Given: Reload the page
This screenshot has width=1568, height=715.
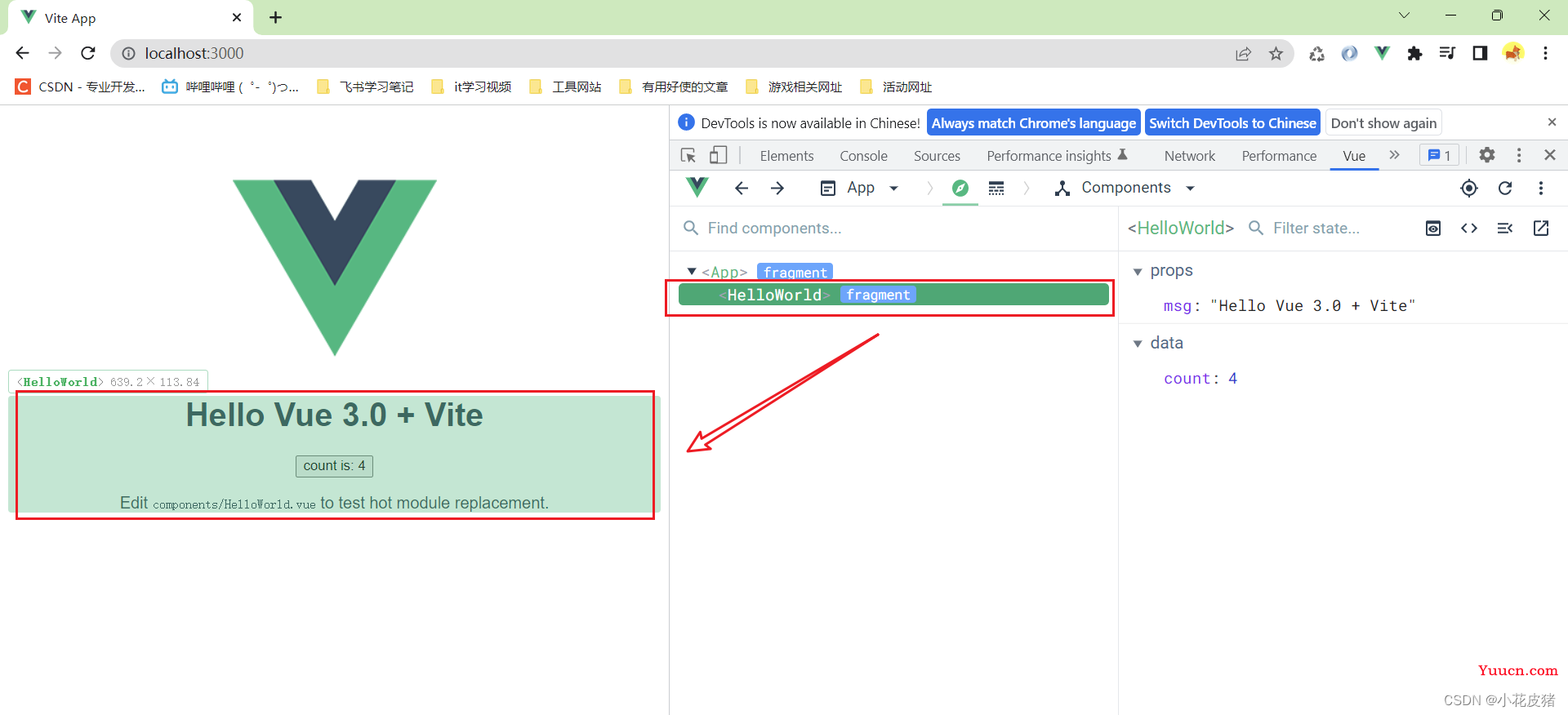Looking at the screenshot, I should 88,53.
